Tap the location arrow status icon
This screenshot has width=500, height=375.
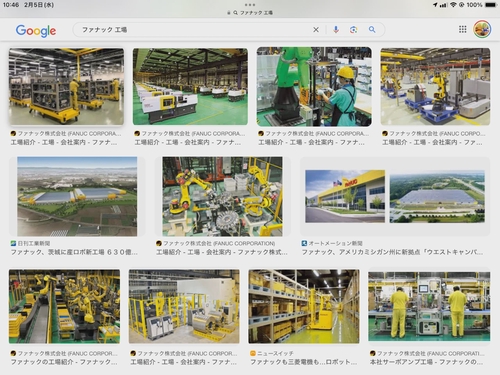point(435,5)
